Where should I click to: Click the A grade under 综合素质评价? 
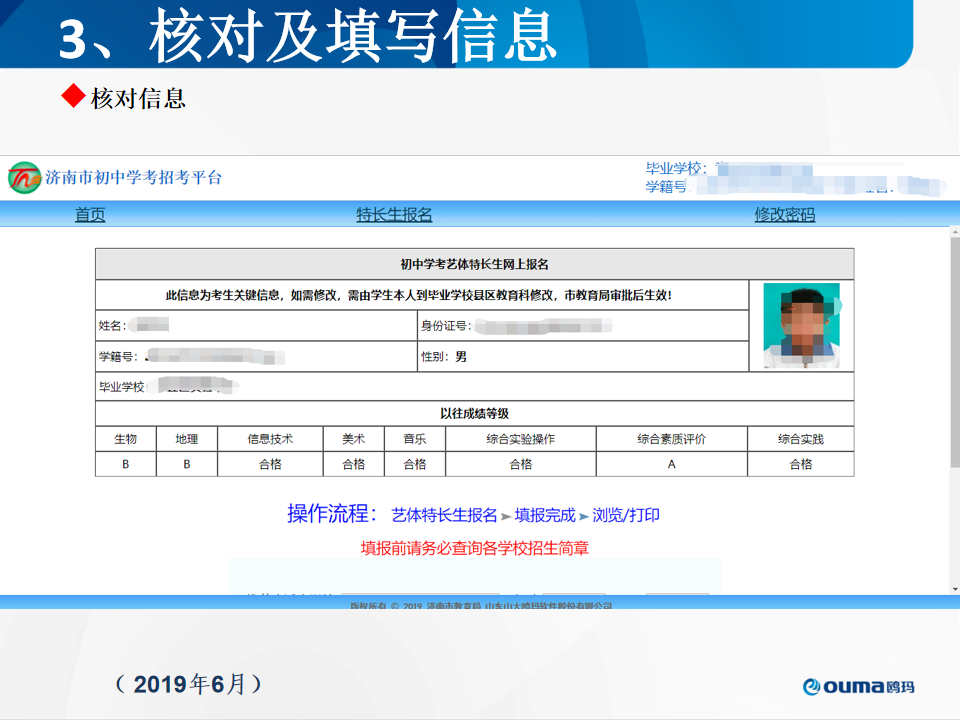672,464
